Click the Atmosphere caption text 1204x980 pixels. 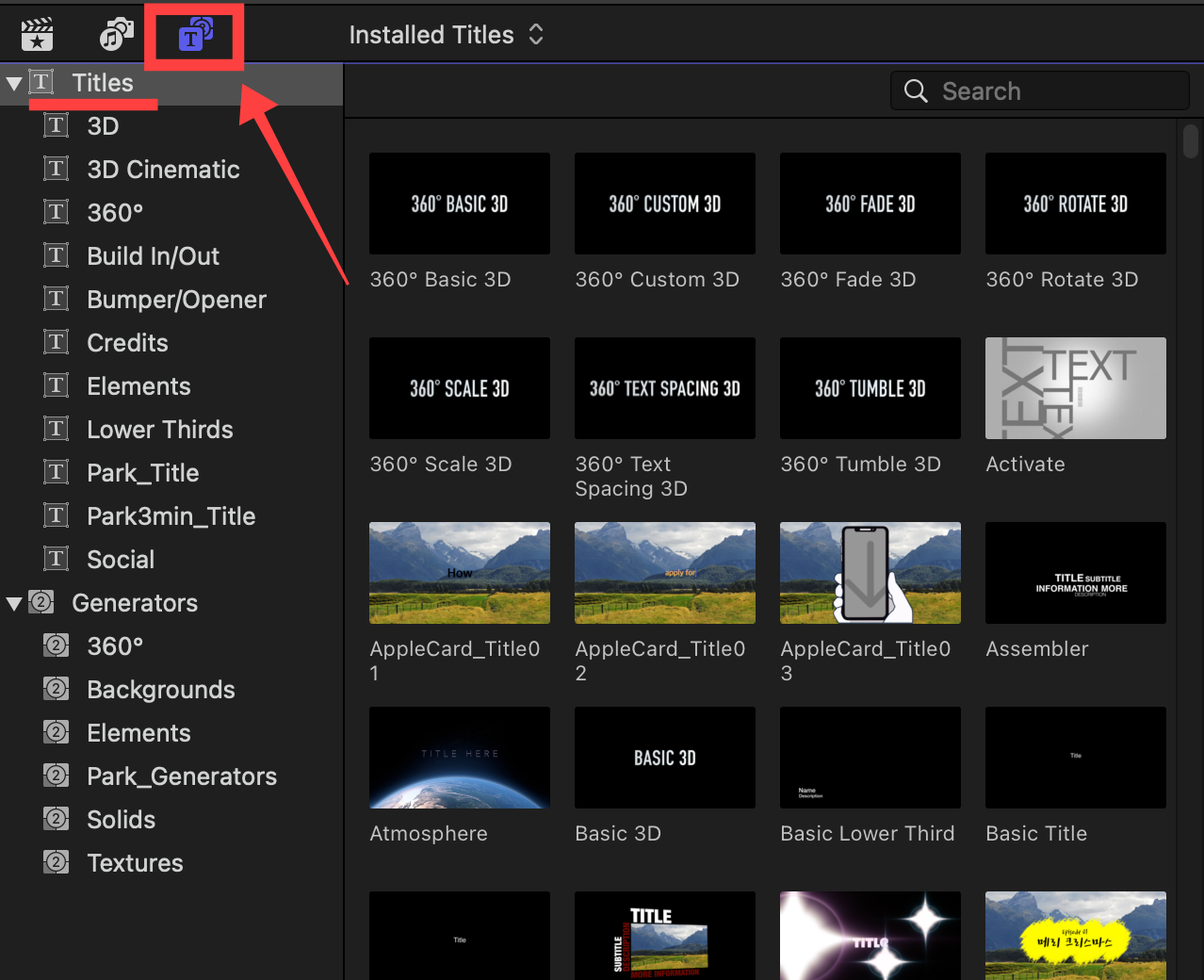429,834
